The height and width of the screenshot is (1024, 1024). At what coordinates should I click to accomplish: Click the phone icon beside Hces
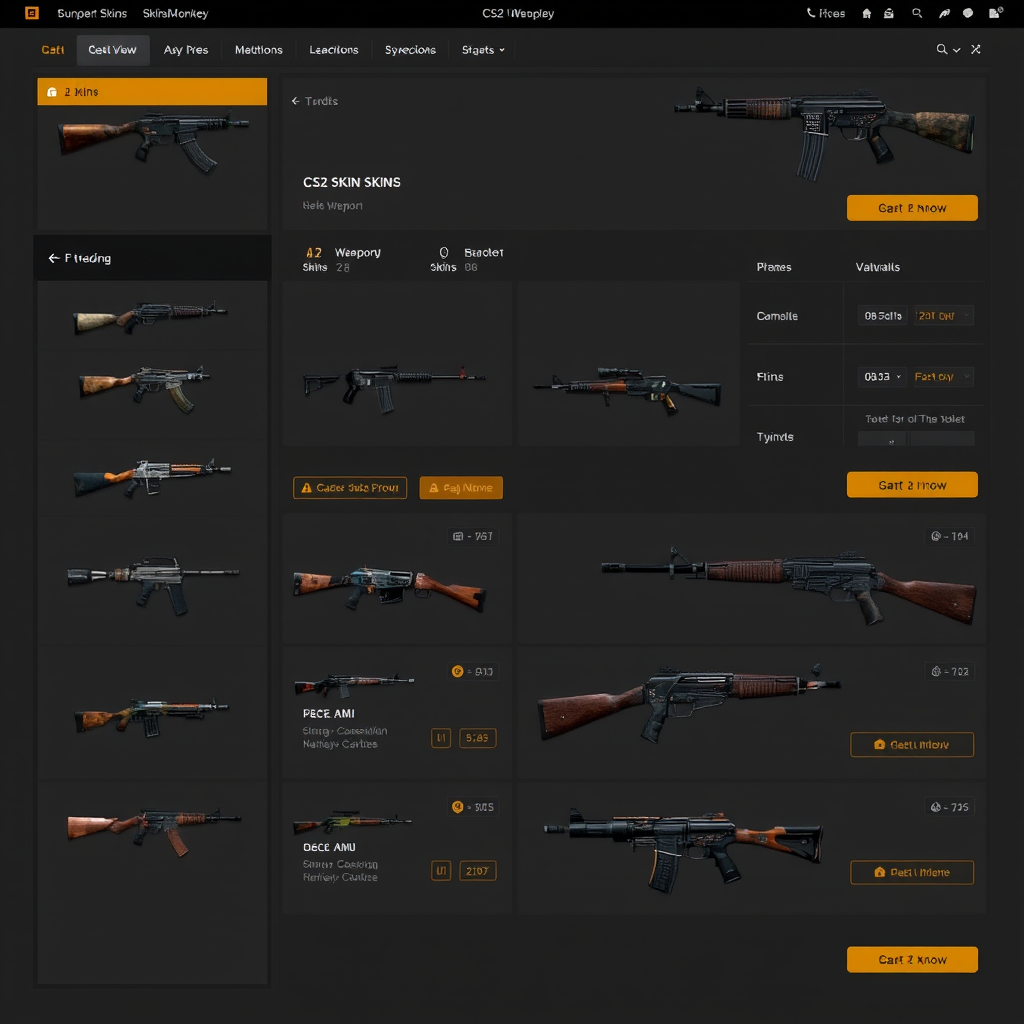point(810,13)
